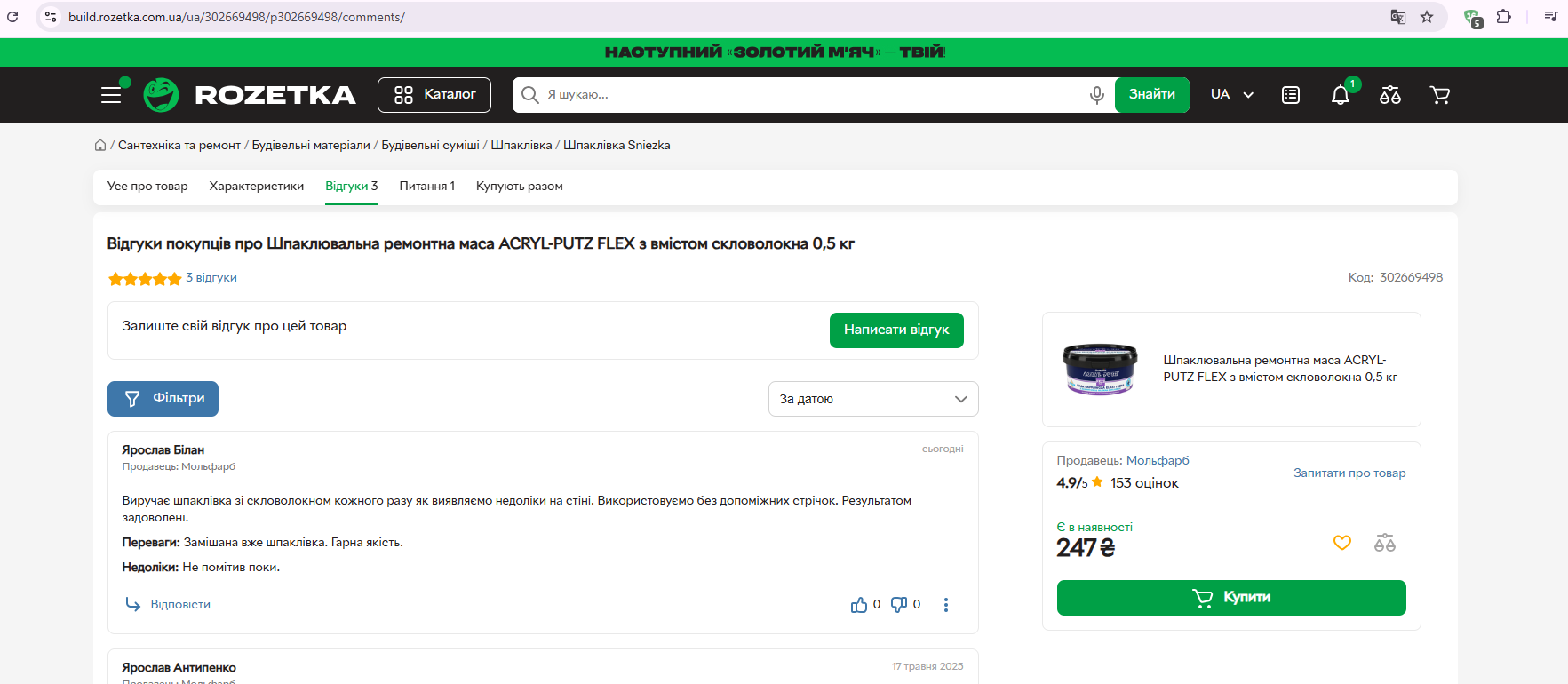Open 'Будівельні матеріали' breadcrumb
The image size is (1568, 684).
click(311, 146)
